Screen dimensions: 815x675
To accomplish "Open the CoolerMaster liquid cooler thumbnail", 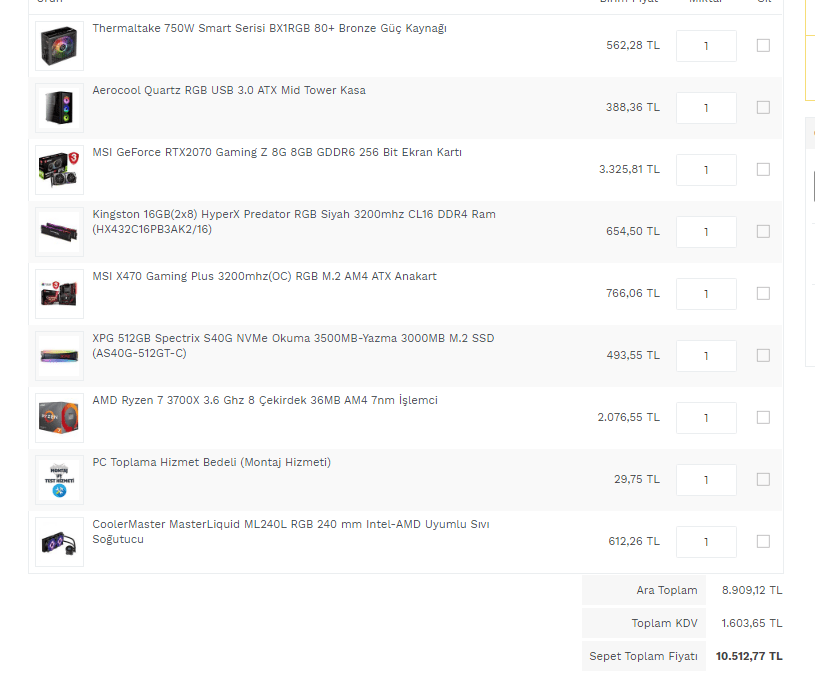I will [x=59, y=542].
